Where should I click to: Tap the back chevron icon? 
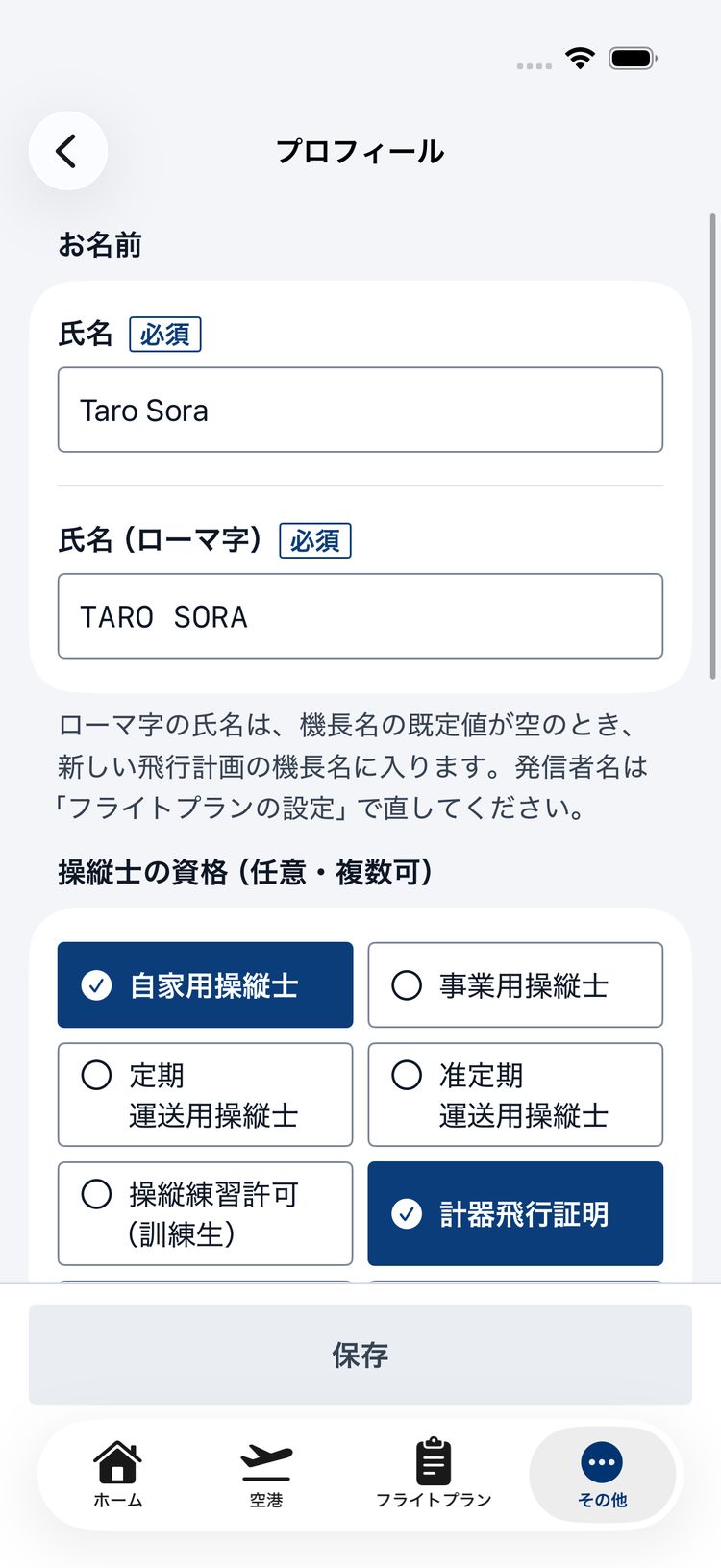coord(66,151)
